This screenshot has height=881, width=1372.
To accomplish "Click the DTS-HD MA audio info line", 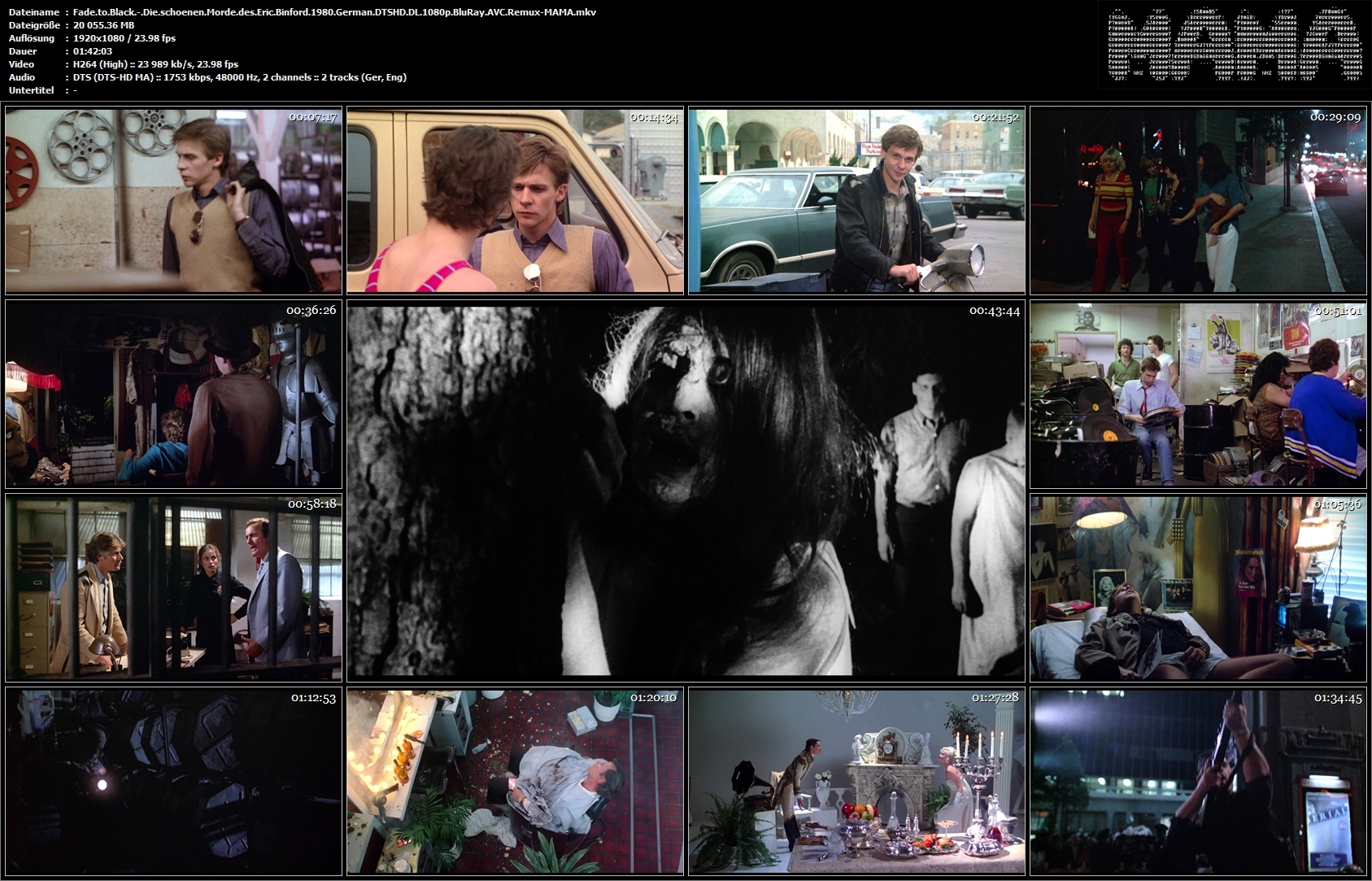I will click(240, 77).
